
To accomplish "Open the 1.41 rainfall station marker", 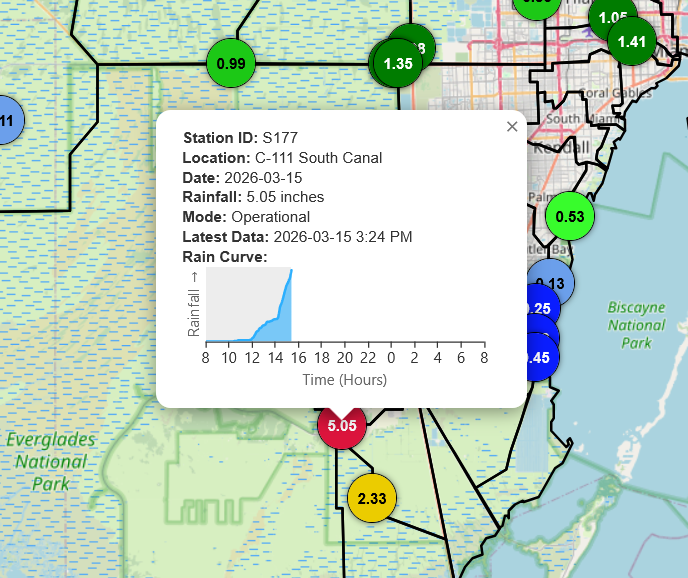I will click(632, 42).
